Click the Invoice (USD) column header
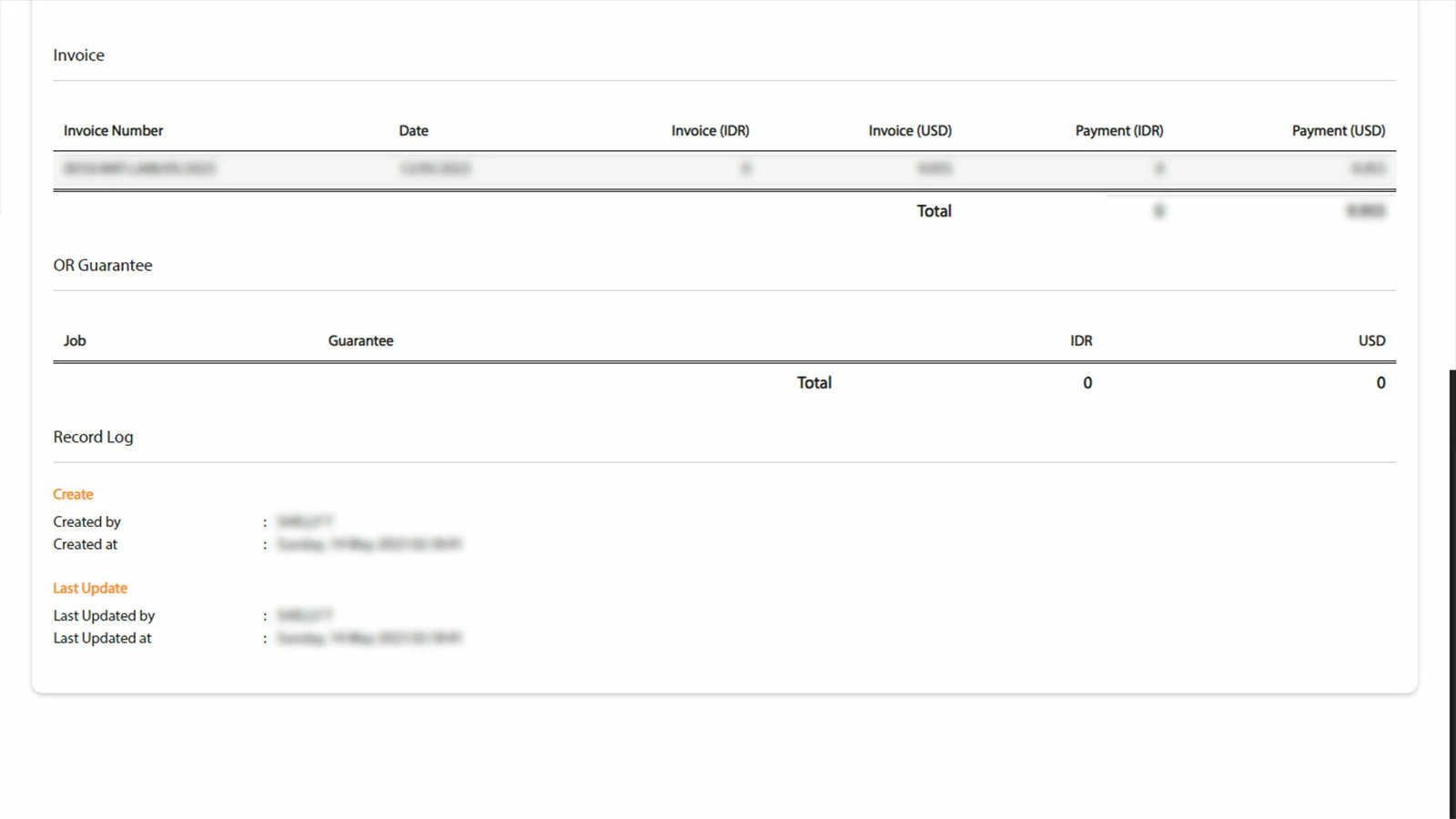 click(x=909, y=131)
